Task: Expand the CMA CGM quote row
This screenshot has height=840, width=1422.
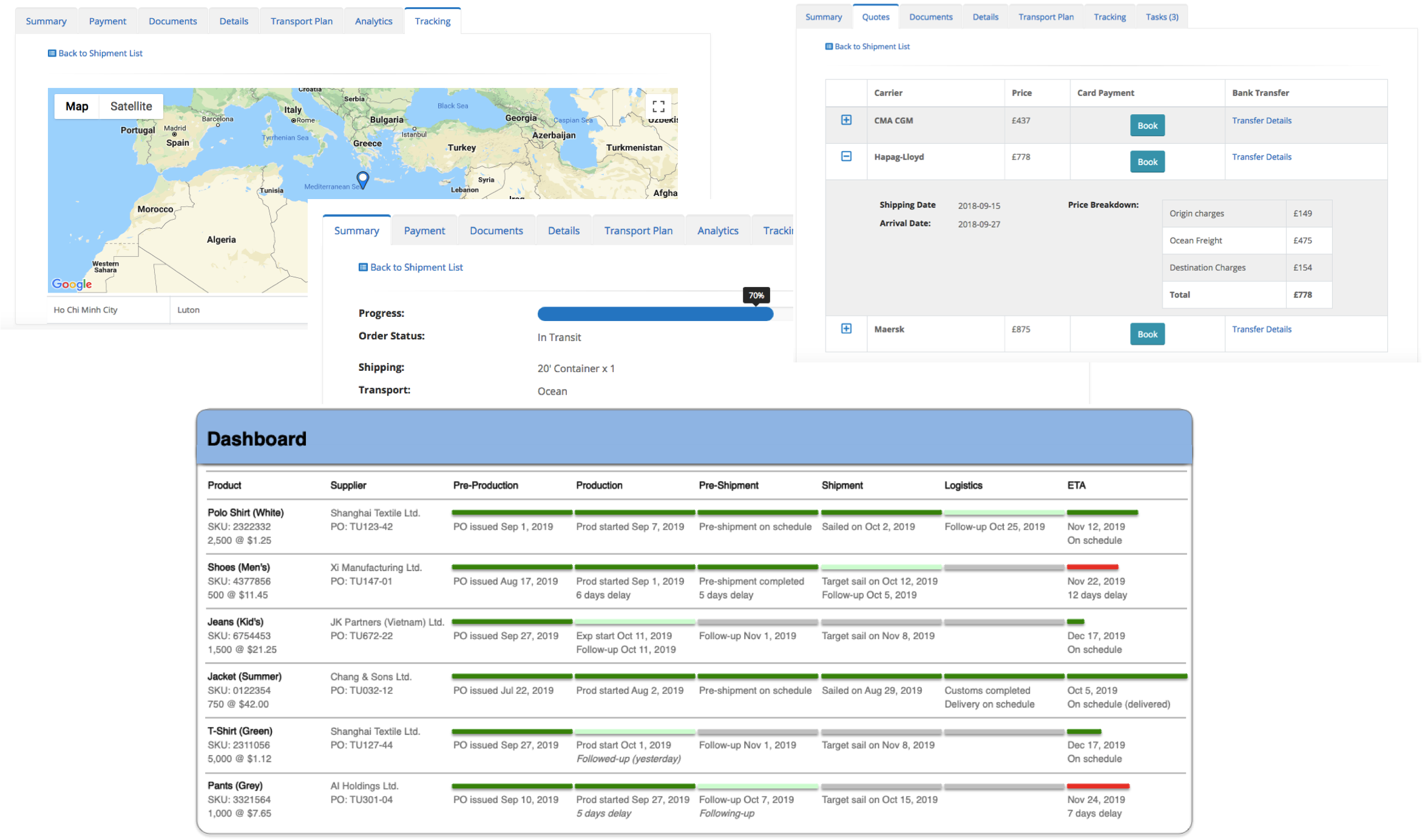Action: tap(846, 120)
